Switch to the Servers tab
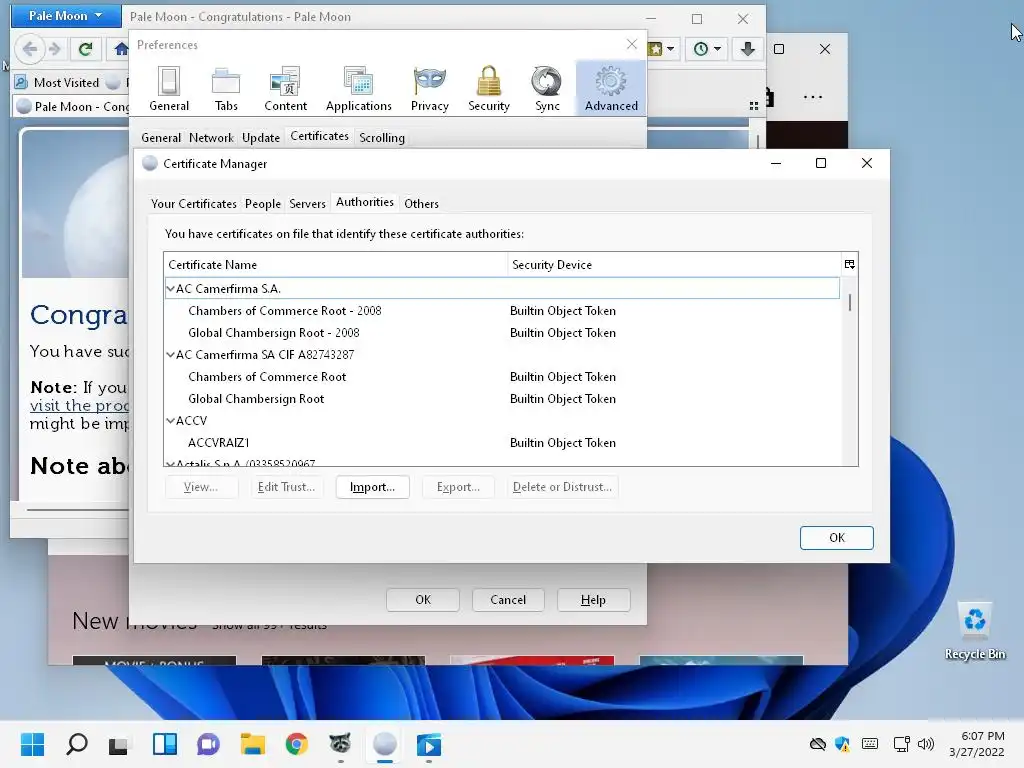This screenshot has height=768, width=1024. click(307, 204)
